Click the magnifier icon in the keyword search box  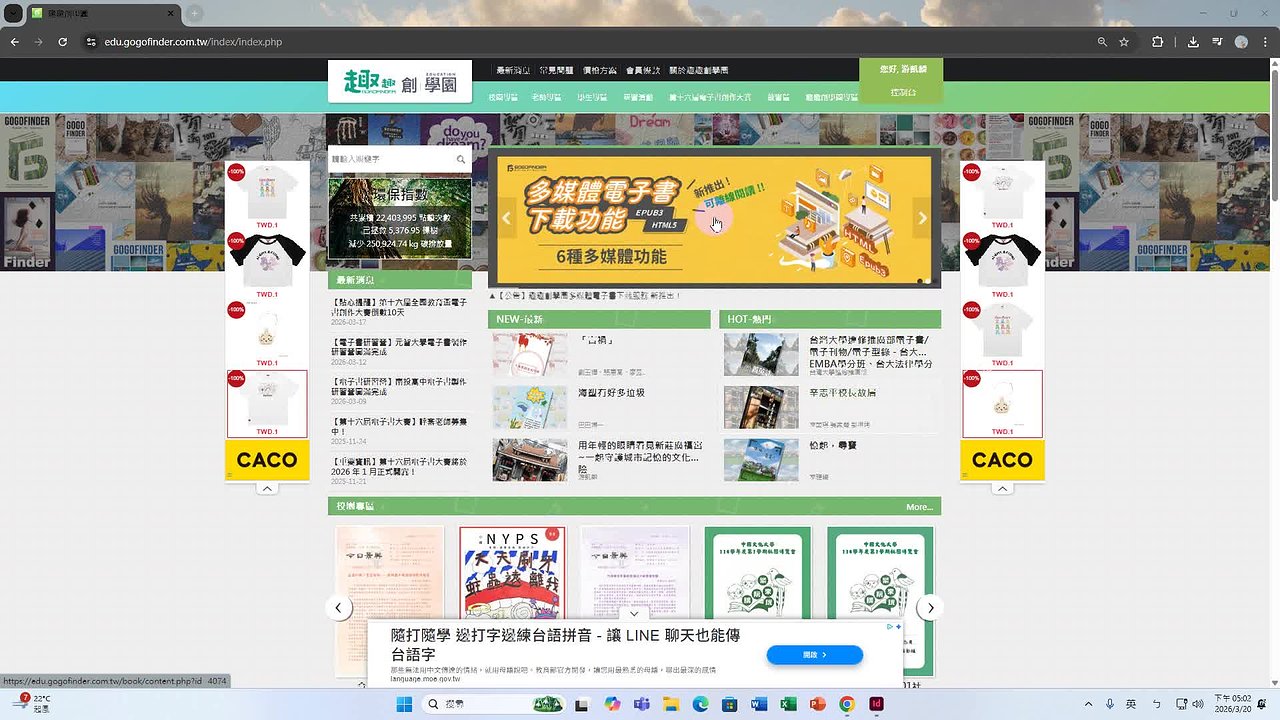[461, 159]
